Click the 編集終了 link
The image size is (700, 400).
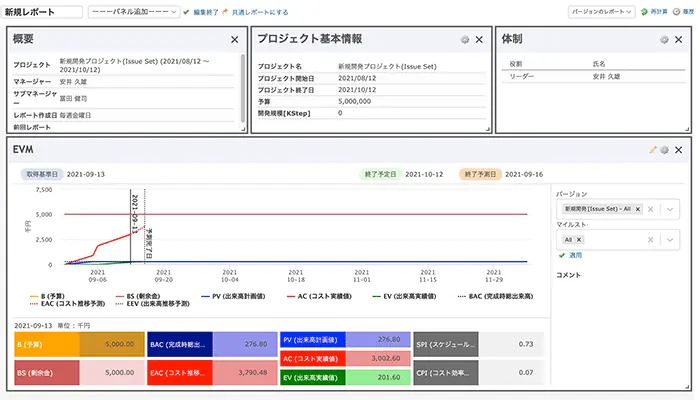click(205, 12)
